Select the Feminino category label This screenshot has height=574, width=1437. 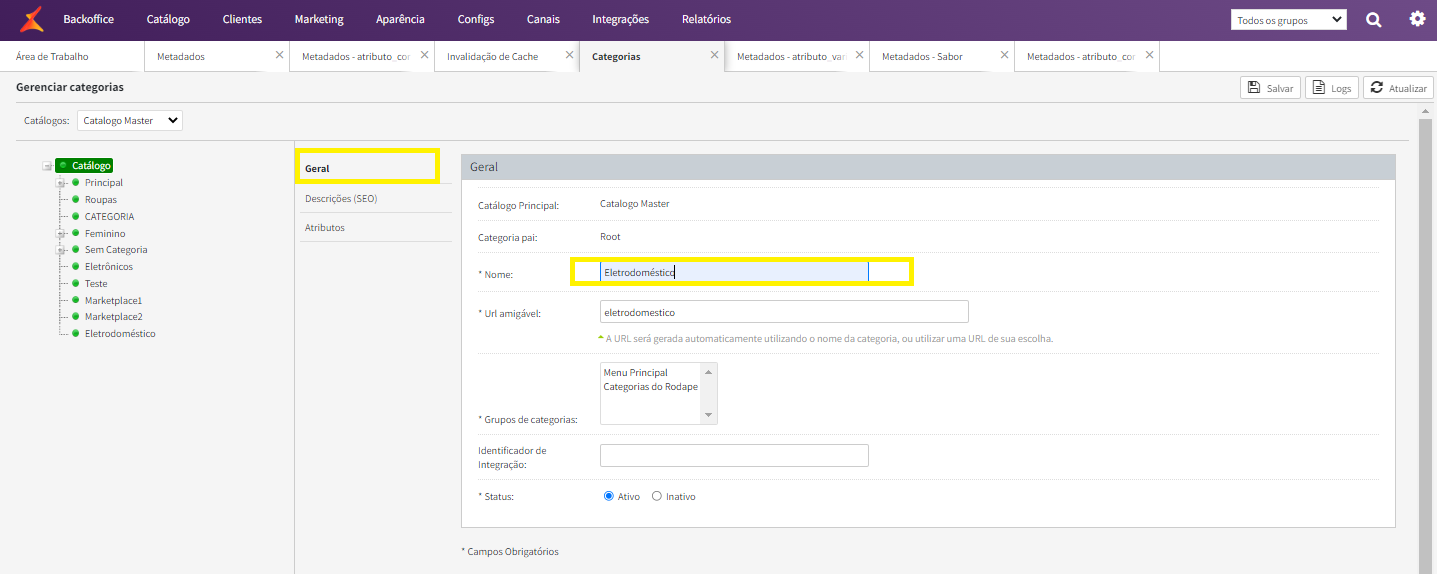coord(105,233)
